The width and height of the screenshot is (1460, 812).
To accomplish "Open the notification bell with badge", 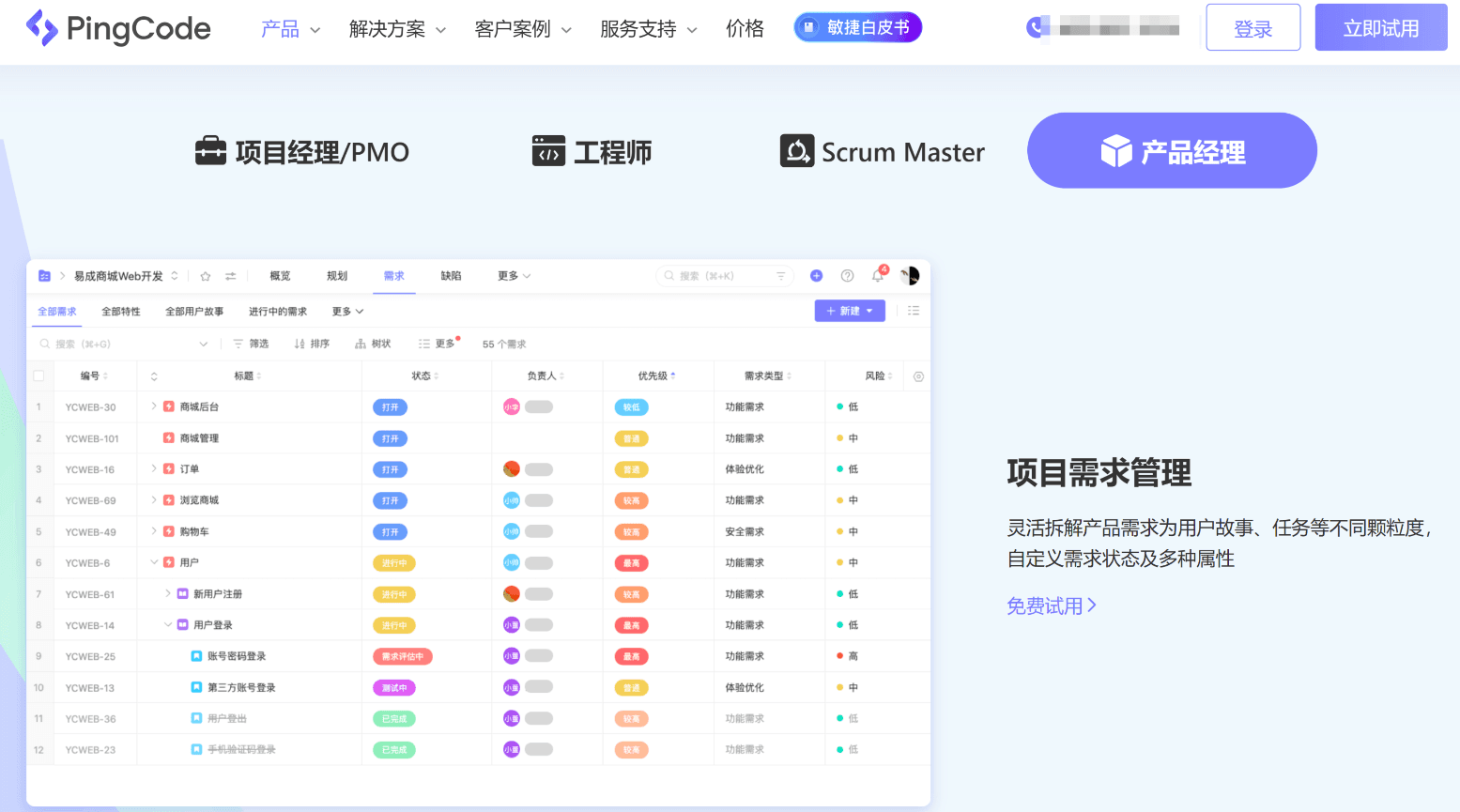I will tap(879, 275).
